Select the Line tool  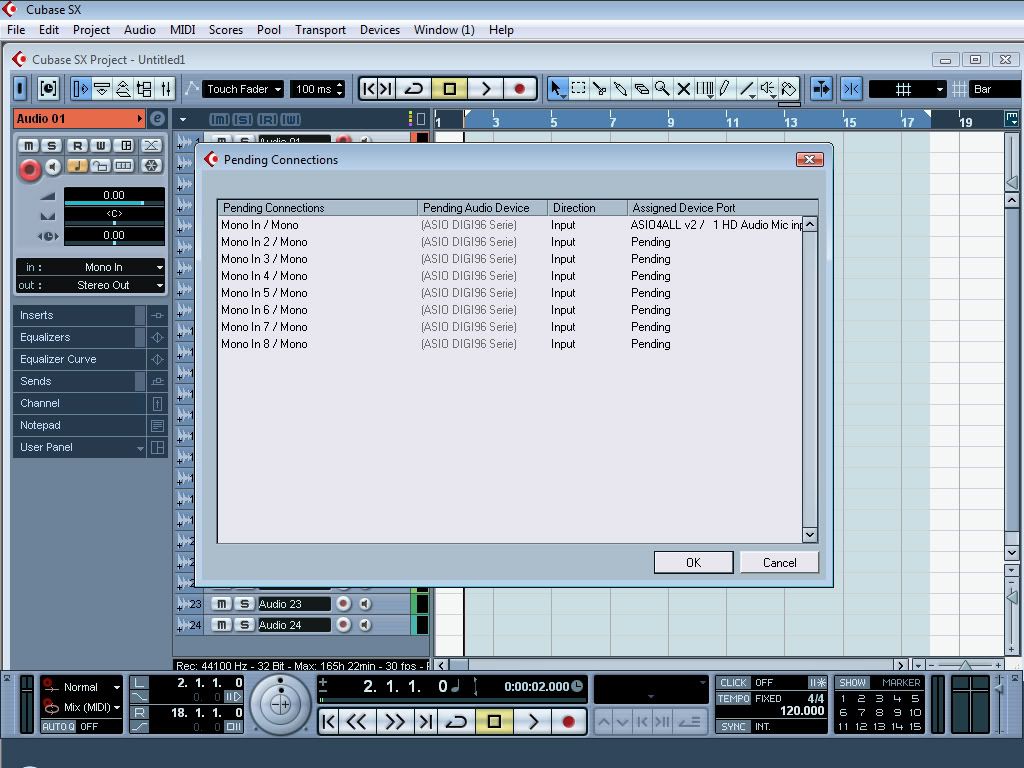746,89
